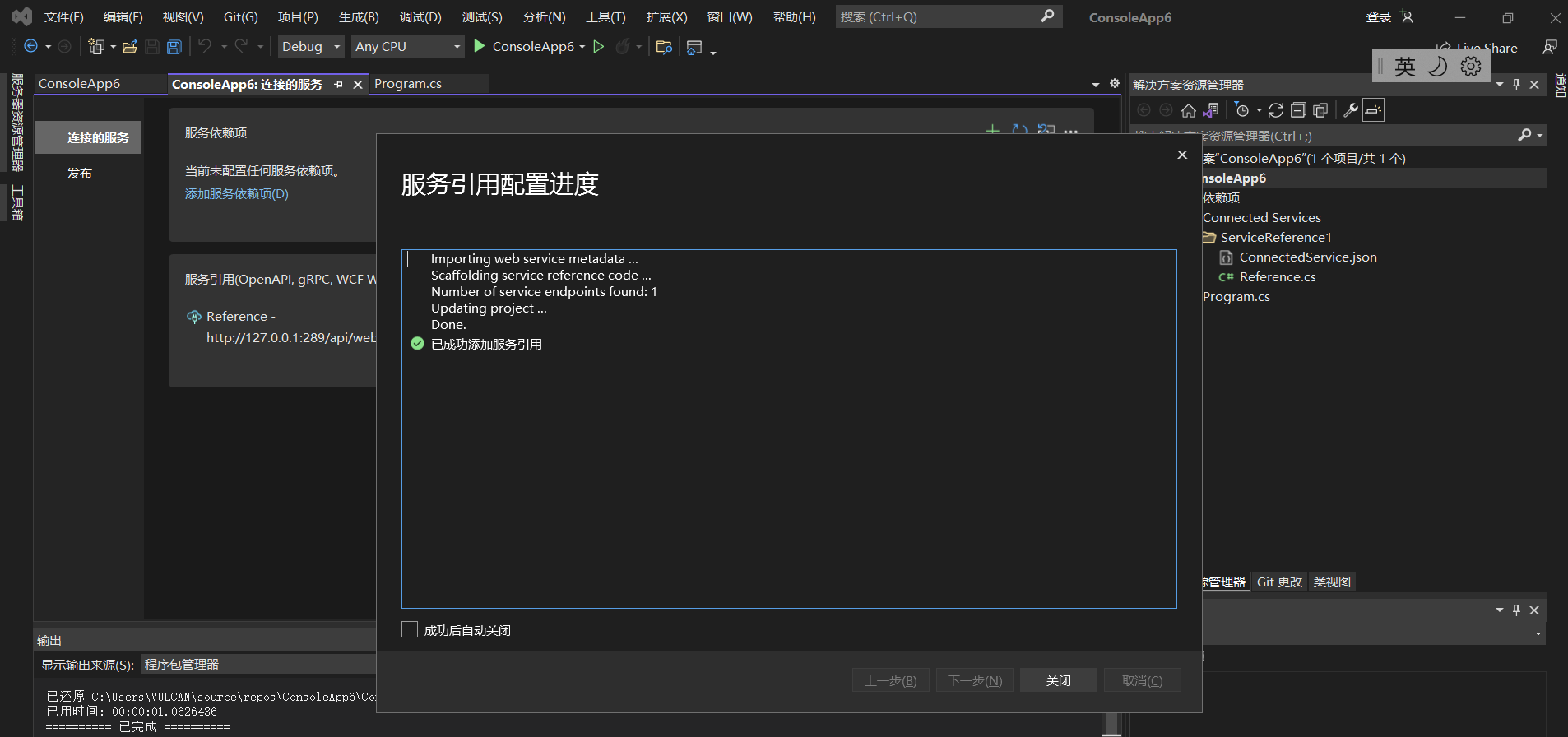
Task: Click the feedback person icon top right
Action: (1550, 47)
